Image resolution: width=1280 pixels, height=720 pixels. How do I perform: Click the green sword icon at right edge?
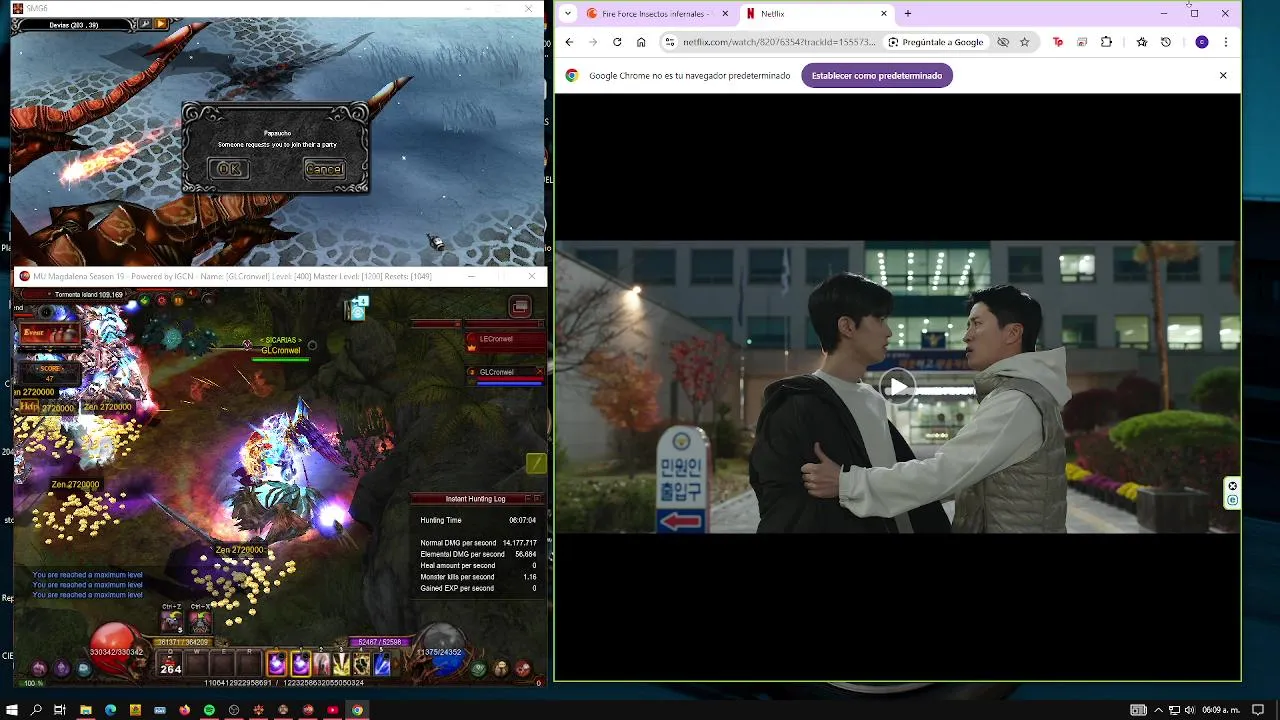[x=536, y=463]
